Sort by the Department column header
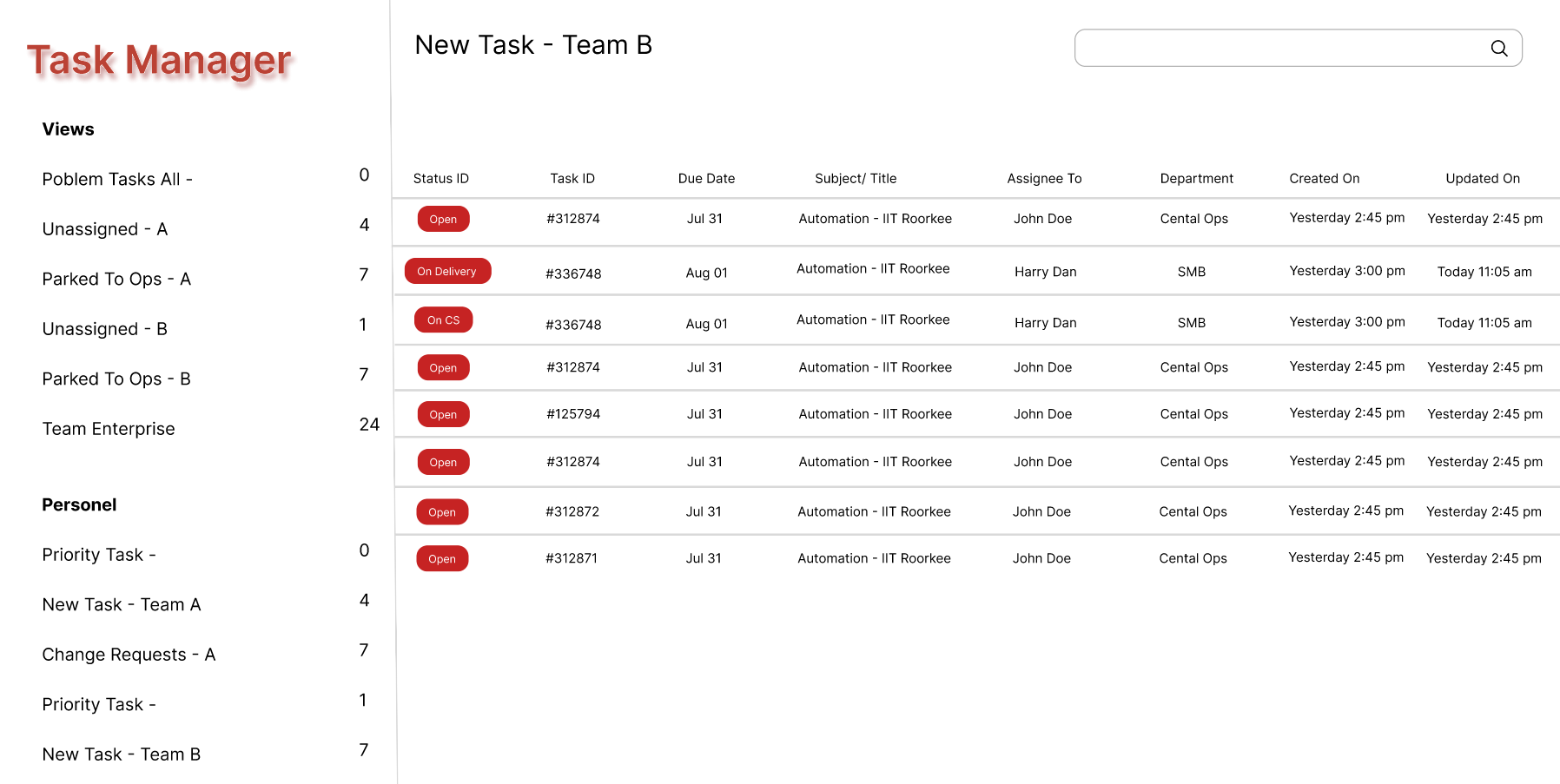1560x784 pixels. tap(1196, 178)
